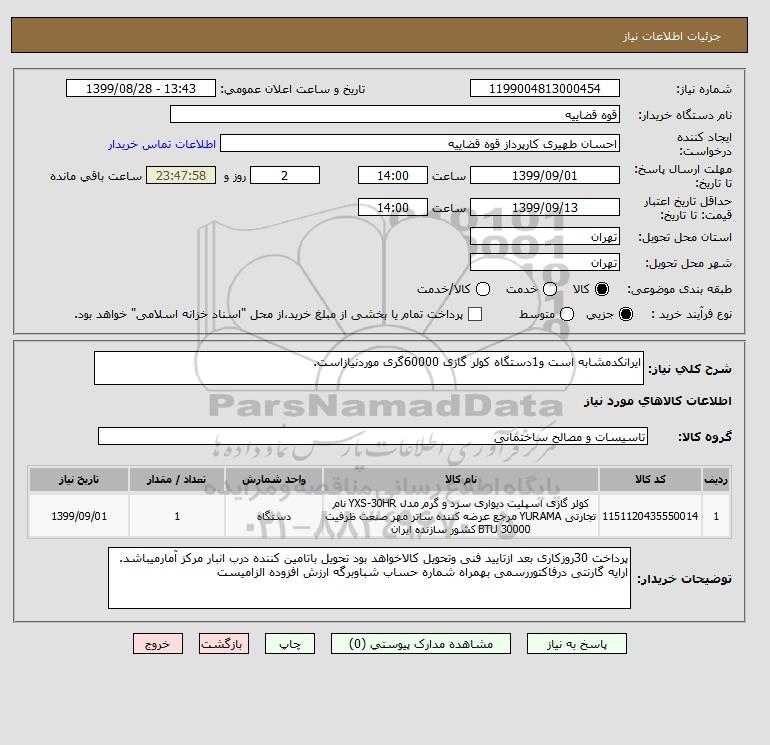This screenshot has height=745, width=770.
Task: Click the remaining days field showing 2
Action: tap(285, 175)
